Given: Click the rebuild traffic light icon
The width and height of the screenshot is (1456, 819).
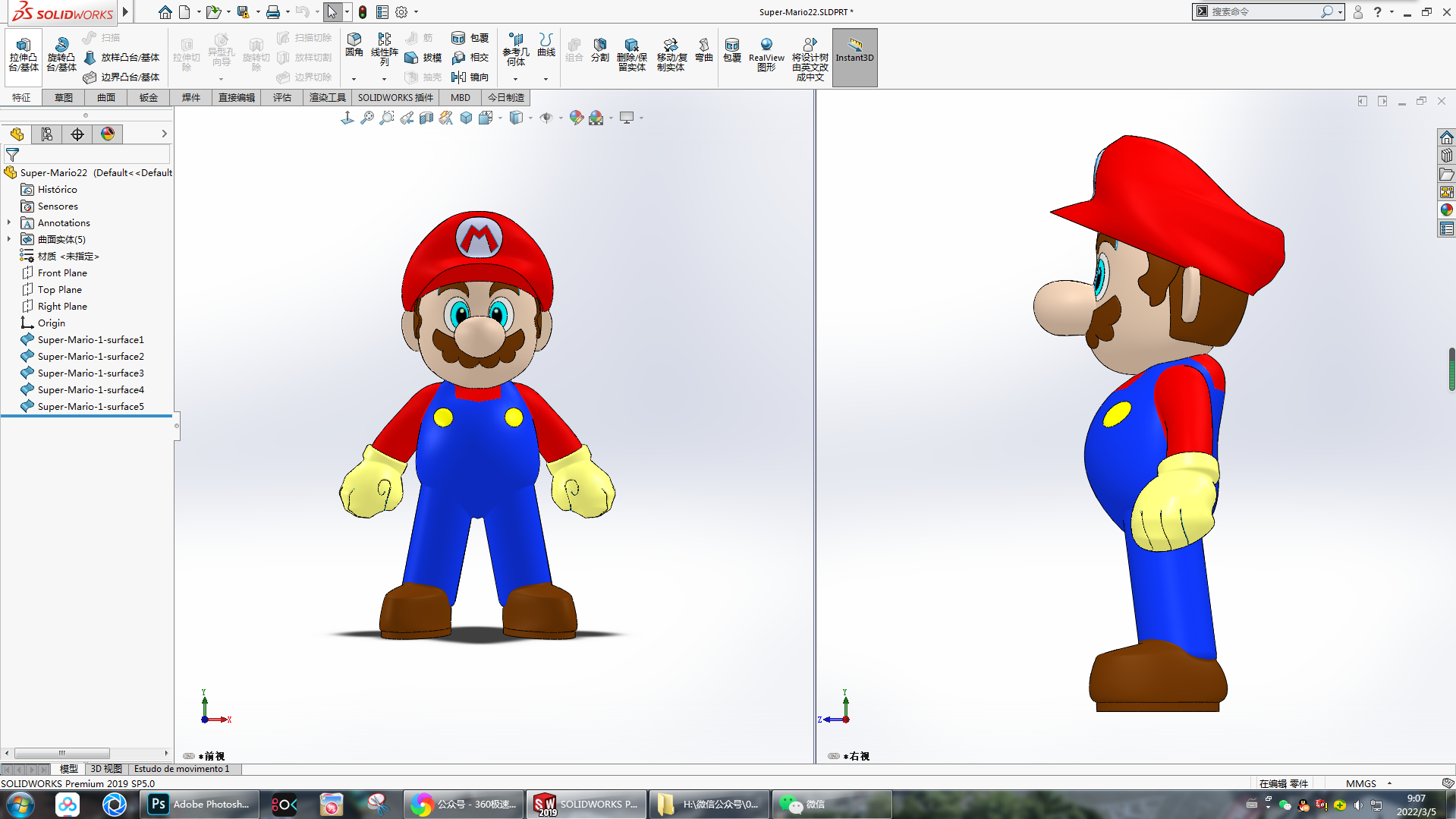Looking at the screenshot, I should [363, 12].
